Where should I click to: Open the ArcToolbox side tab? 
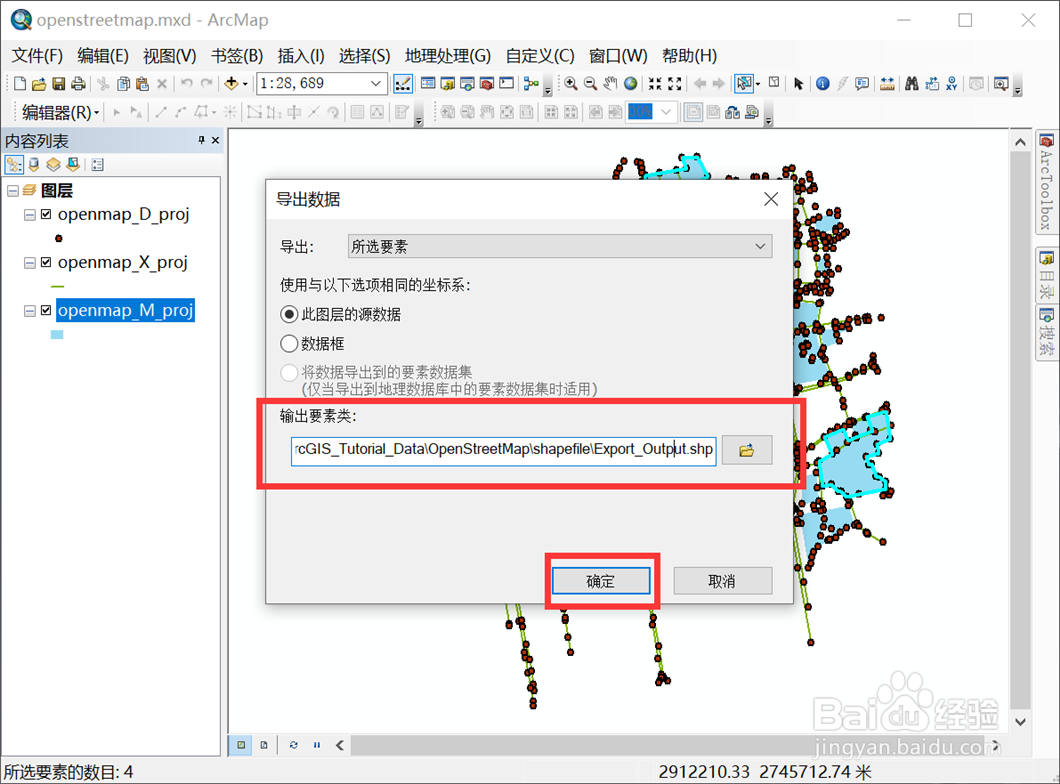click(x=1046, y=182)
